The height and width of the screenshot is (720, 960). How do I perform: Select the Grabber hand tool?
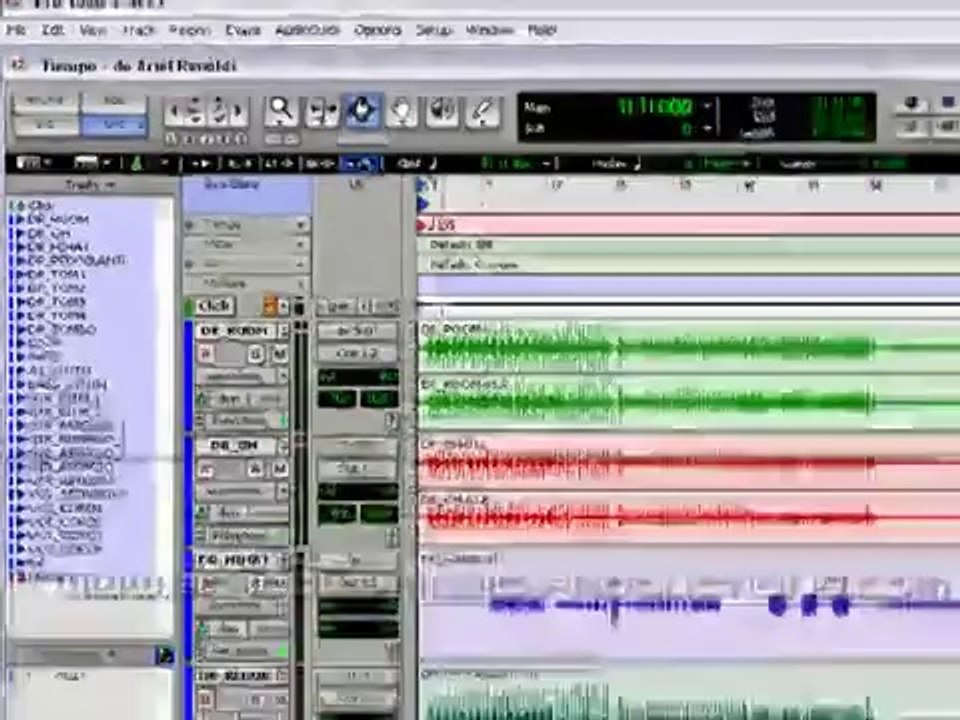point(402,110)
